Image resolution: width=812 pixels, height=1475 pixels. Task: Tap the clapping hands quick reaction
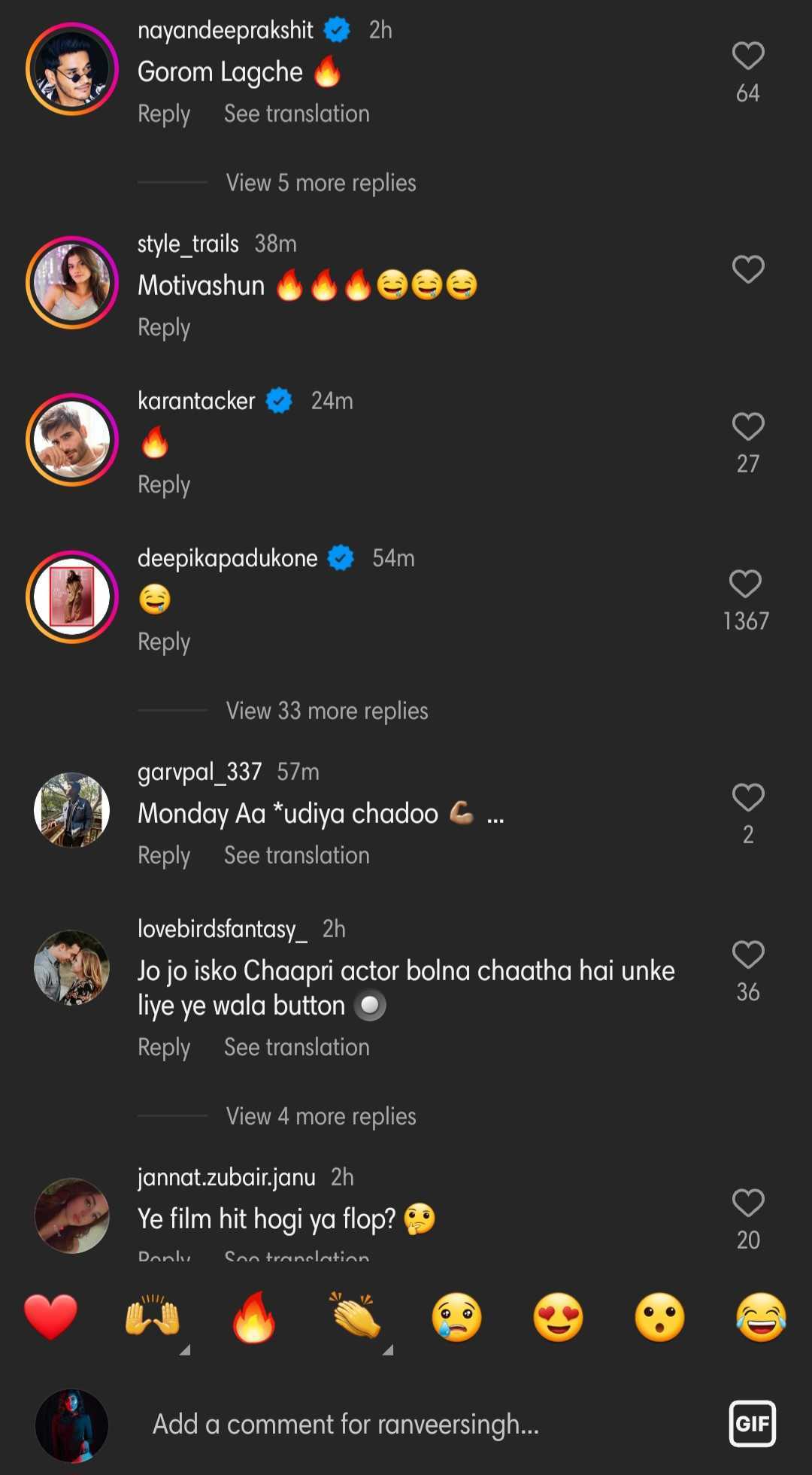(x=356, y=1316)
